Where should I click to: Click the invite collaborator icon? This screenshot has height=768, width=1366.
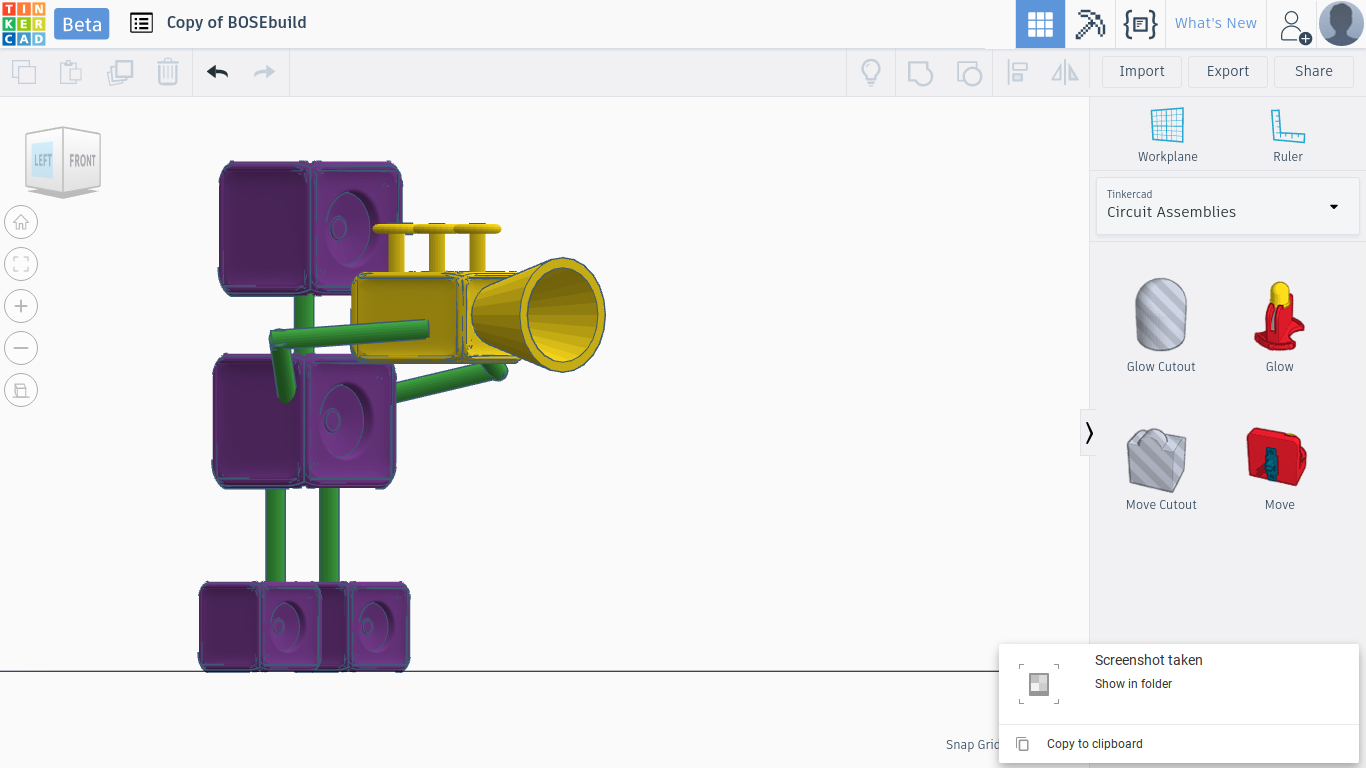coord(1294,25)
